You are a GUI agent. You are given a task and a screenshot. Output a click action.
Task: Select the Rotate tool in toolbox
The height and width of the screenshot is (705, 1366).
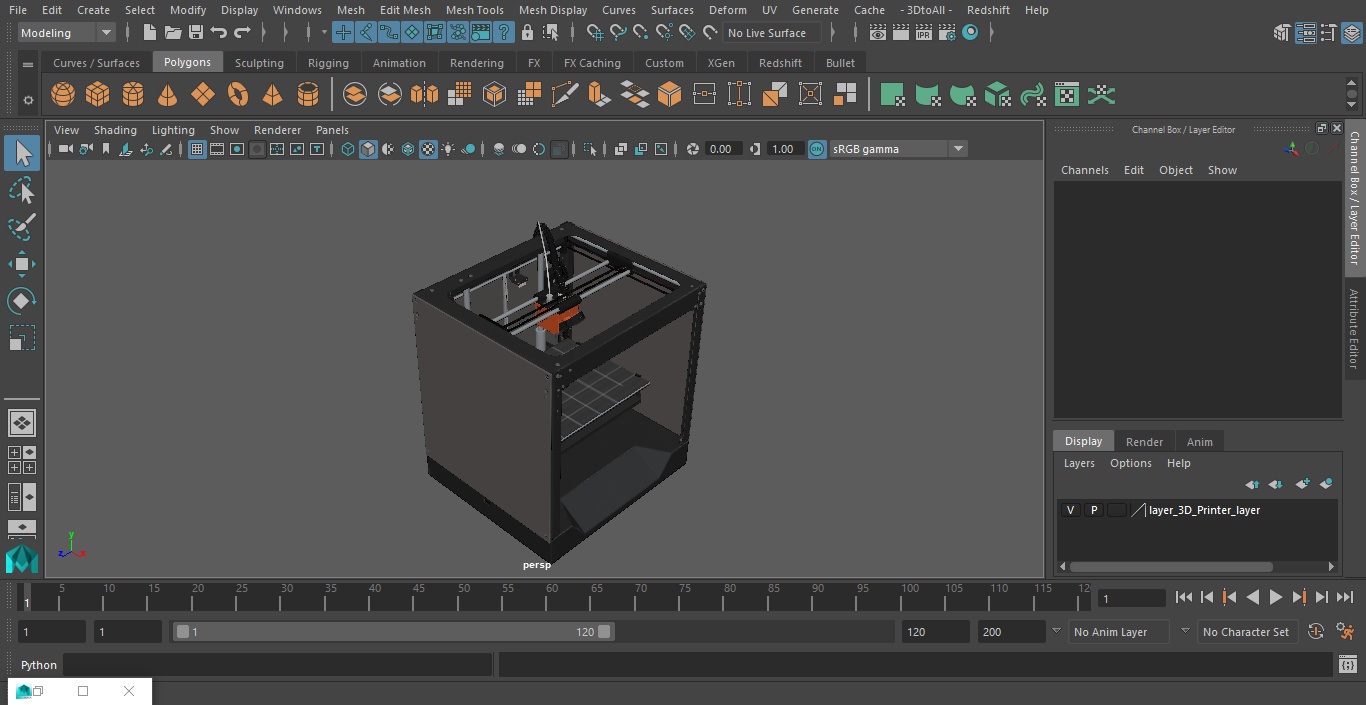[x=21, y=301]
